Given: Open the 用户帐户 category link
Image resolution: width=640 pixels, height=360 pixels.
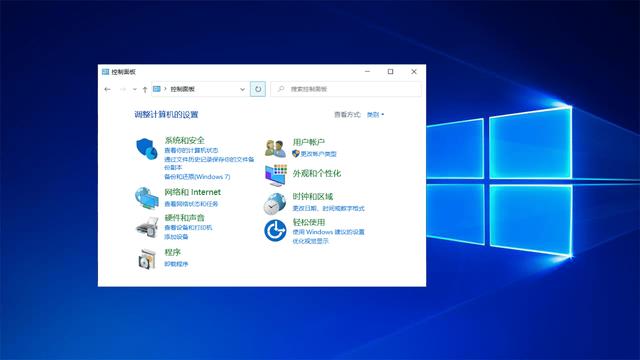Looking at the screenshot, I should [x=309, y=142].
